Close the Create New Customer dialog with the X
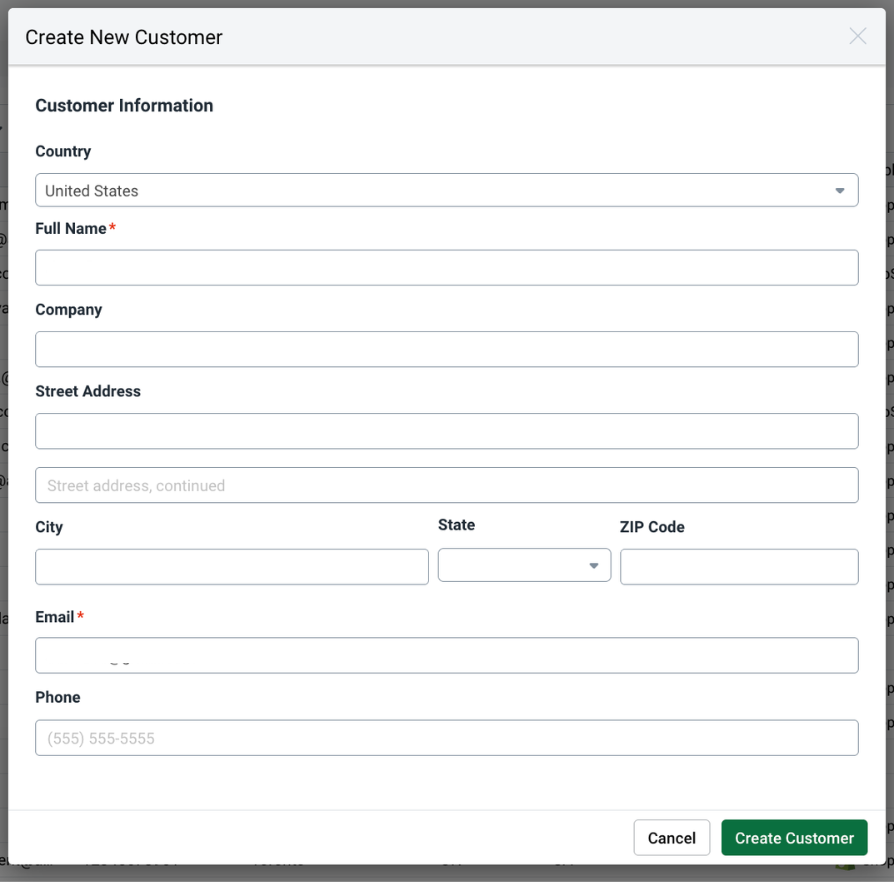This screenshot has height=882, width=894. coord(857,36)
